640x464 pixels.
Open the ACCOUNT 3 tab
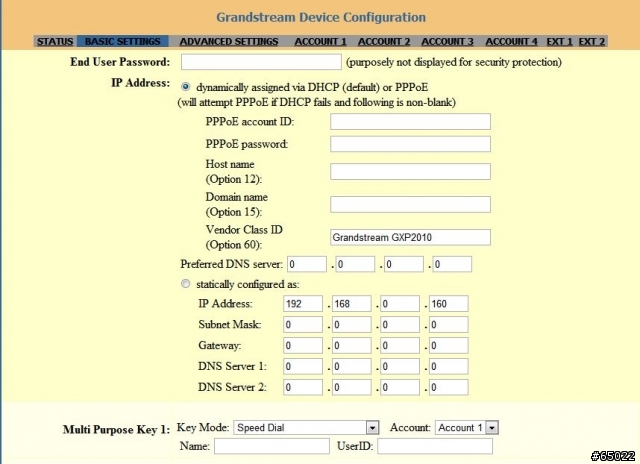(x=447, y=42)
